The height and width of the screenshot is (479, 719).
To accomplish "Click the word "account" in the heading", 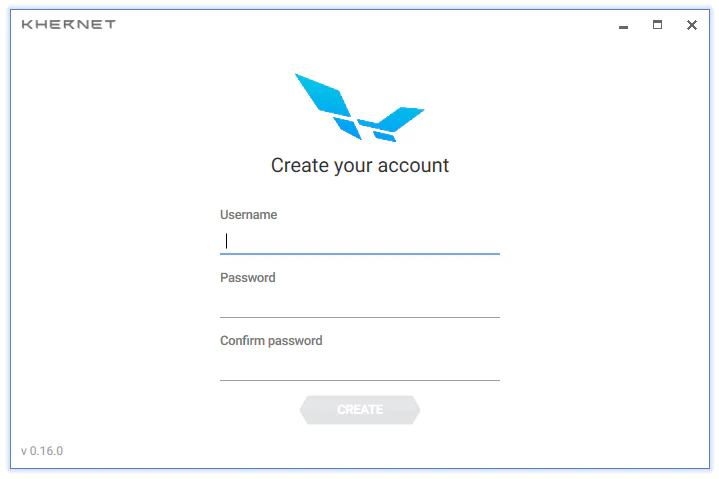I will coord(413,165).
